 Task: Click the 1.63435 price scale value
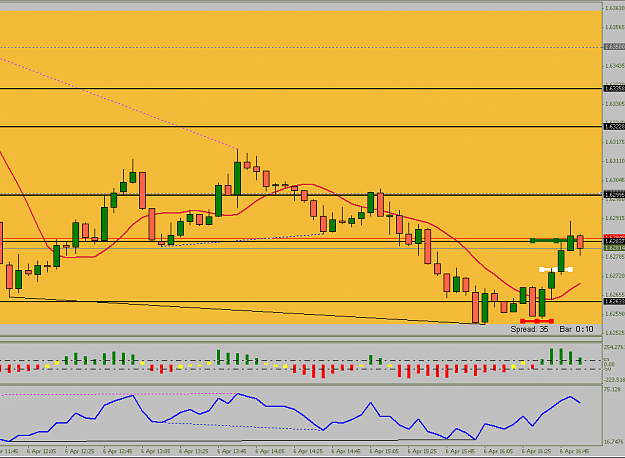[615, 65]
